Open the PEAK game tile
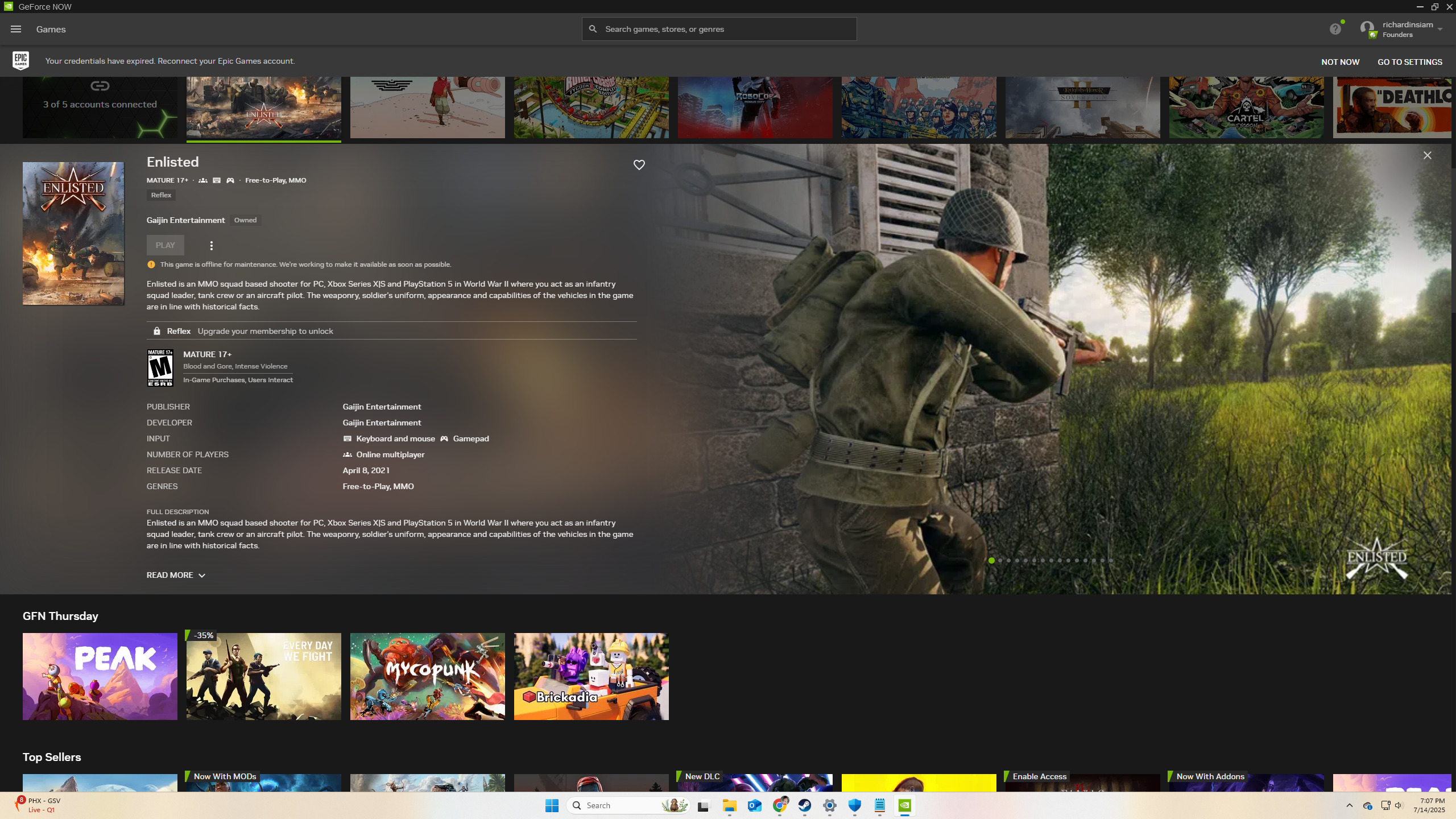Image resolution: width=1456 pixels, height=819 pixels. click(100, 676)
